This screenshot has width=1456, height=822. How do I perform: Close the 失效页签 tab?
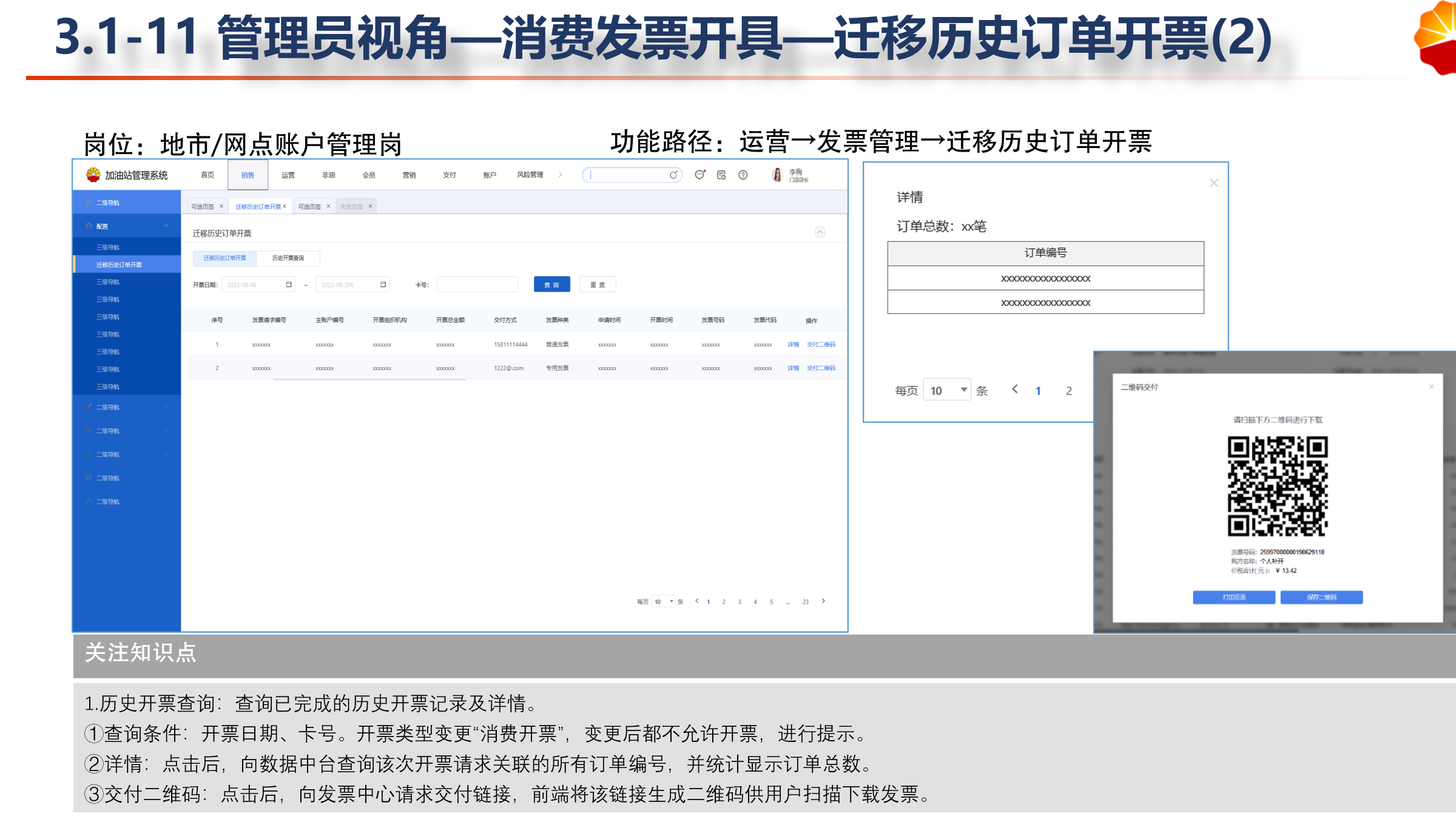[370, 206]
